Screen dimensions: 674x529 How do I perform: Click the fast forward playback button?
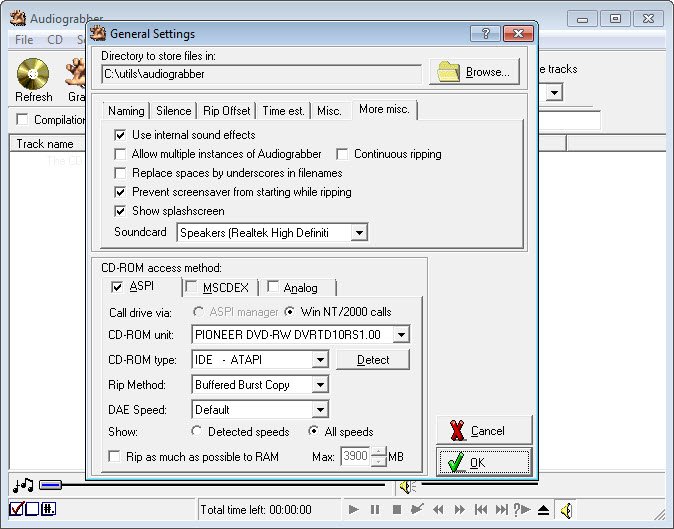[460, 510]
